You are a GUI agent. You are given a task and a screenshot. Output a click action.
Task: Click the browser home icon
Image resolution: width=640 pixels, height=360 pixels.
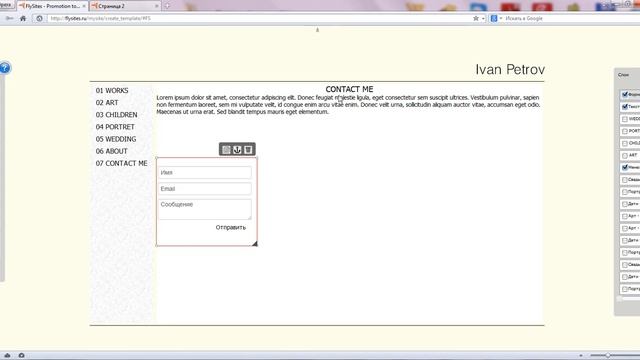coord(23,18)
